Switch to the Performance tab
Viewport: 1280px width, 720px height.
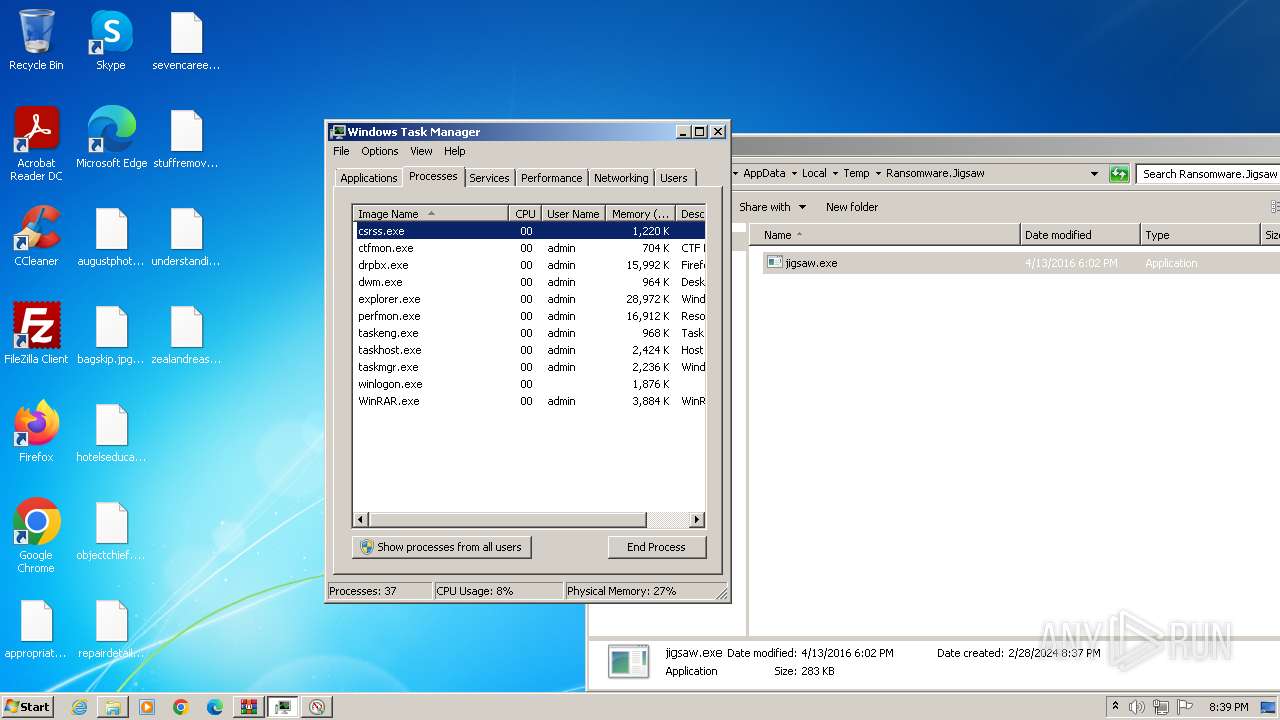[551, 178]
